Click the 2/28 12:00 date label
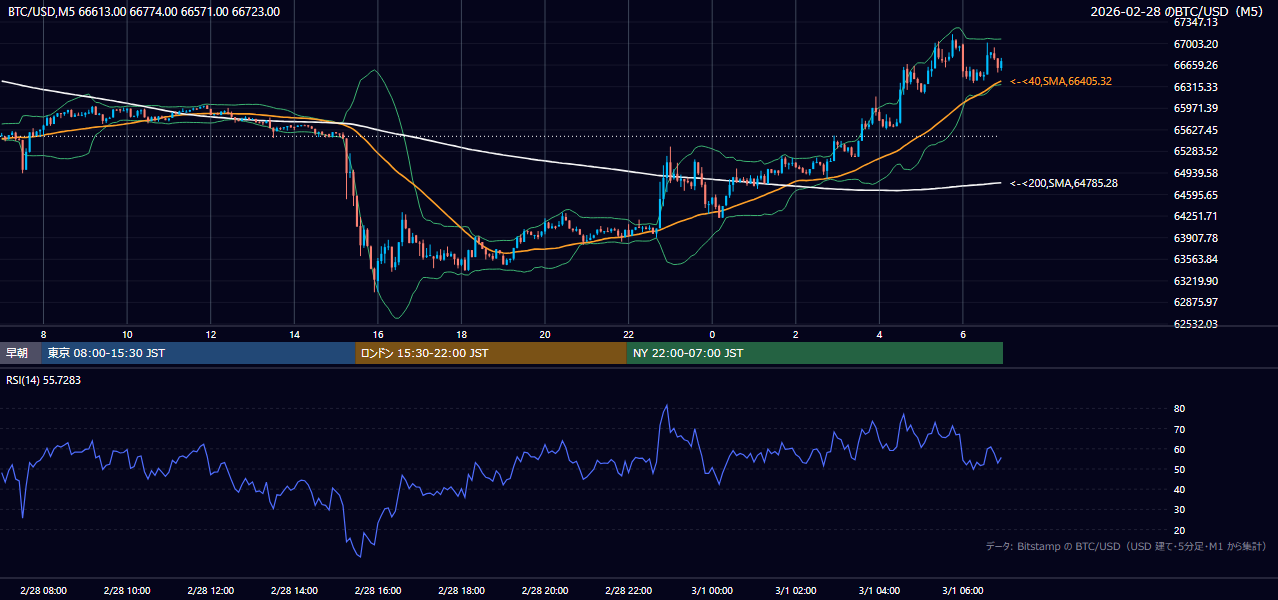Screen dimensions: 1278x600 coord(210,591)
